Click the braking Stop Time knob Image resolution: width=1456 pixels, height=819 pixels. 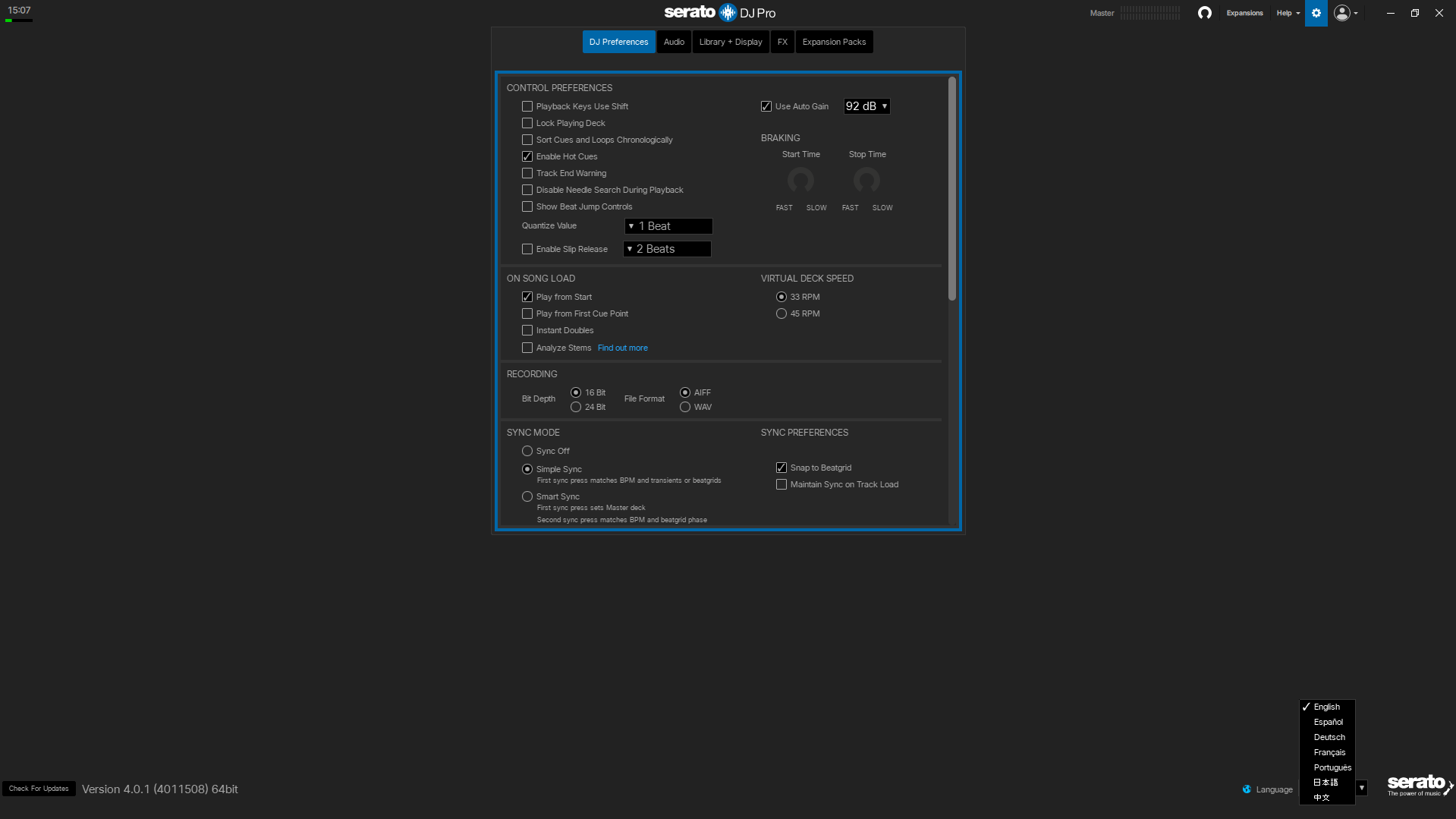tap(866, 181)
